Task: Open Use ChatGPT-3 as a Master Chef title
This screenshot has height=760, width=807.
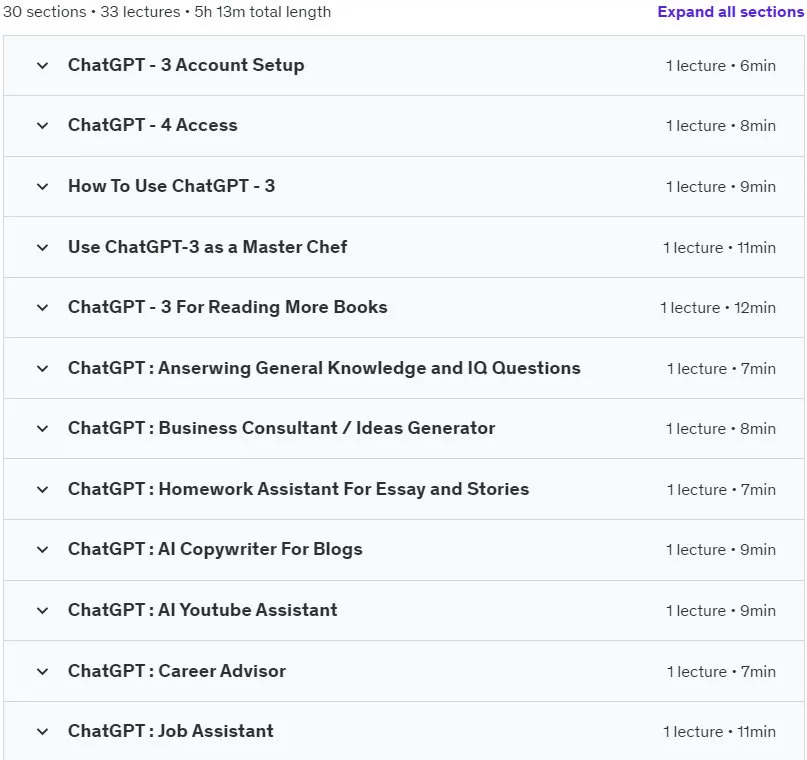Action: click(207, 247)
